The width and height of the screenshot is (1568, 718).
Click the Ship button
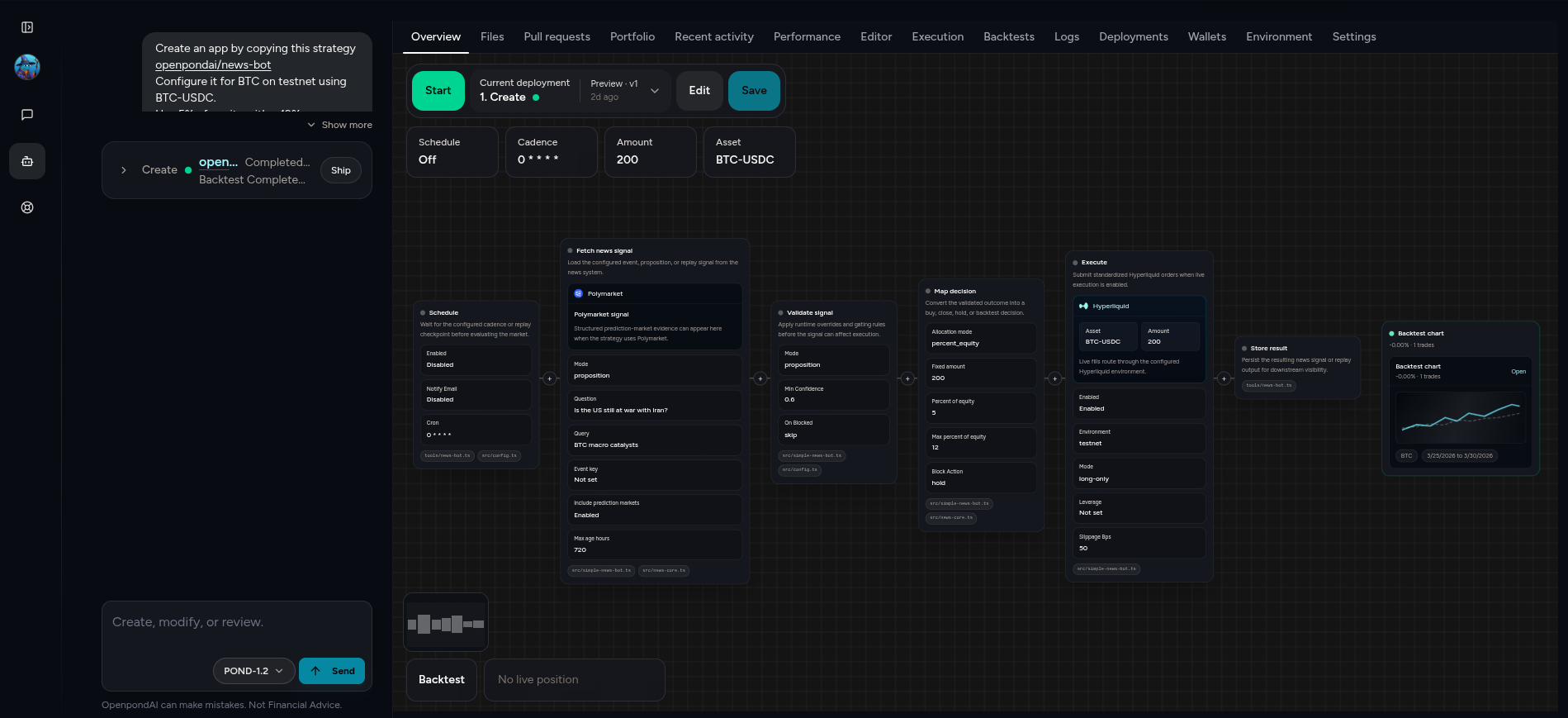pyautogui.click(x=341, y=170)
